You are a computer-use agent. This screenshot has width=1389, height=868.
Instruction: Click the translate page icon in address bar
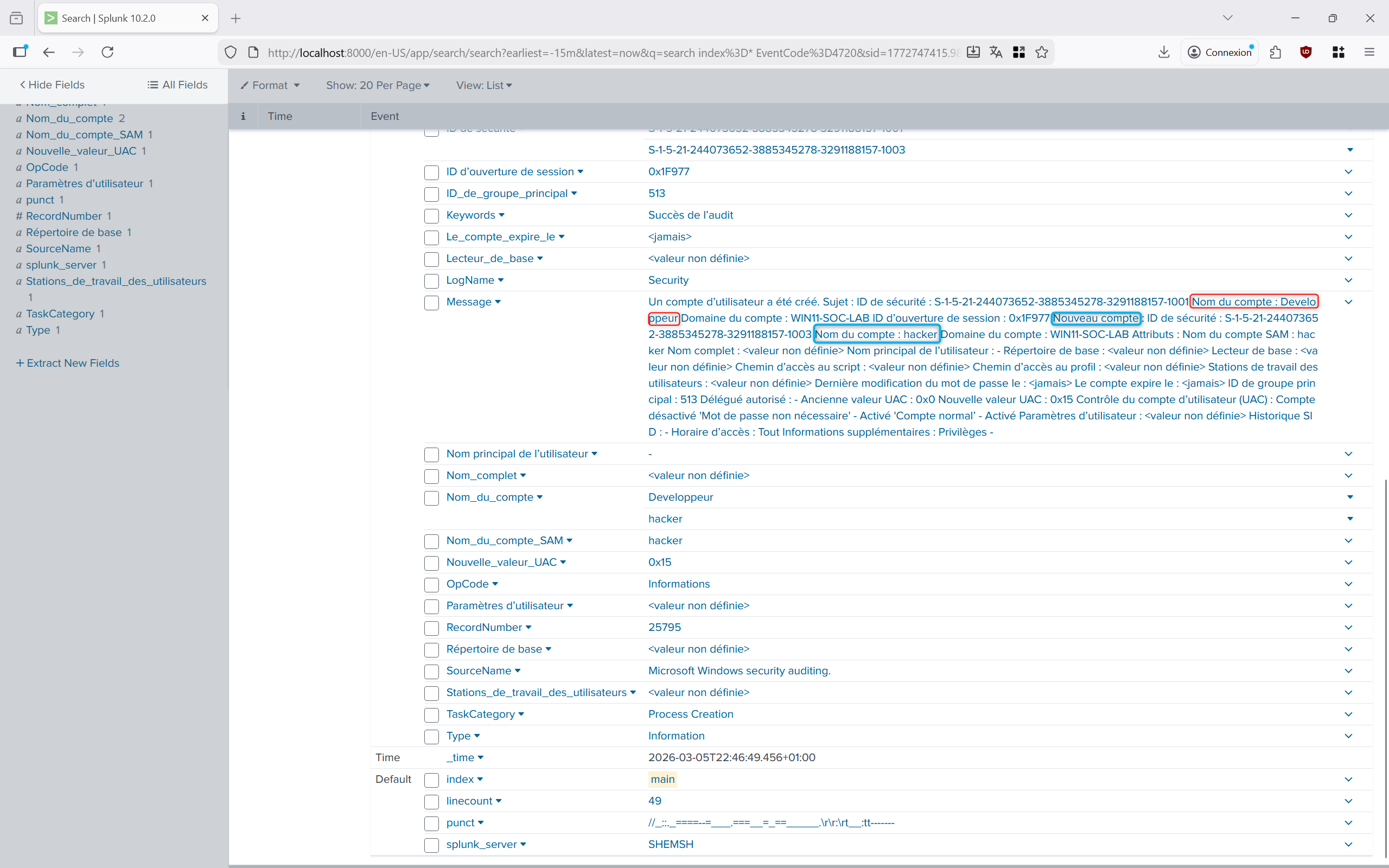tap(996, 52)
